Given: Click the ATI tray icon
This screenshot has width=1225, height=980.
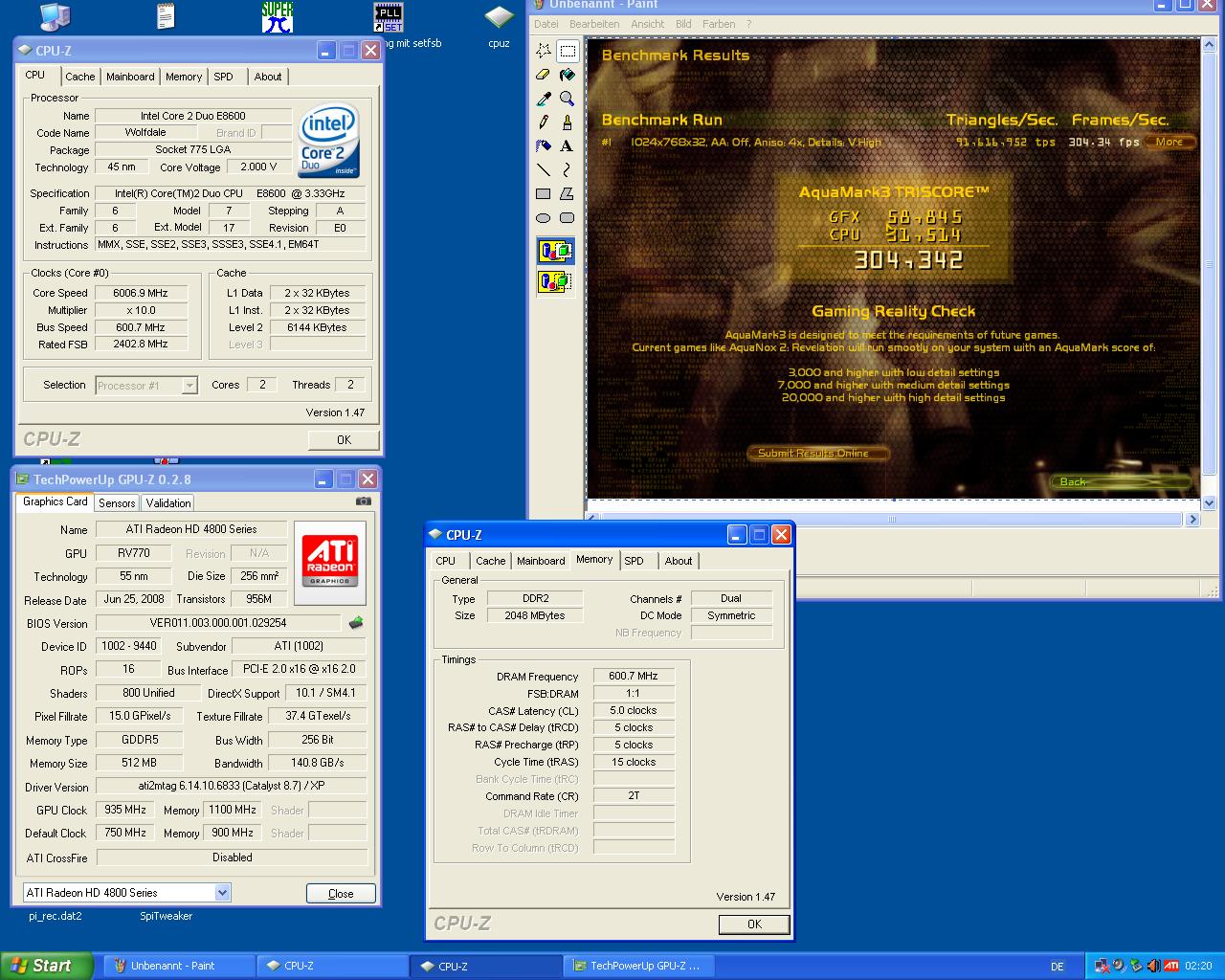Looking at the screenshot, I should 1171,966.
